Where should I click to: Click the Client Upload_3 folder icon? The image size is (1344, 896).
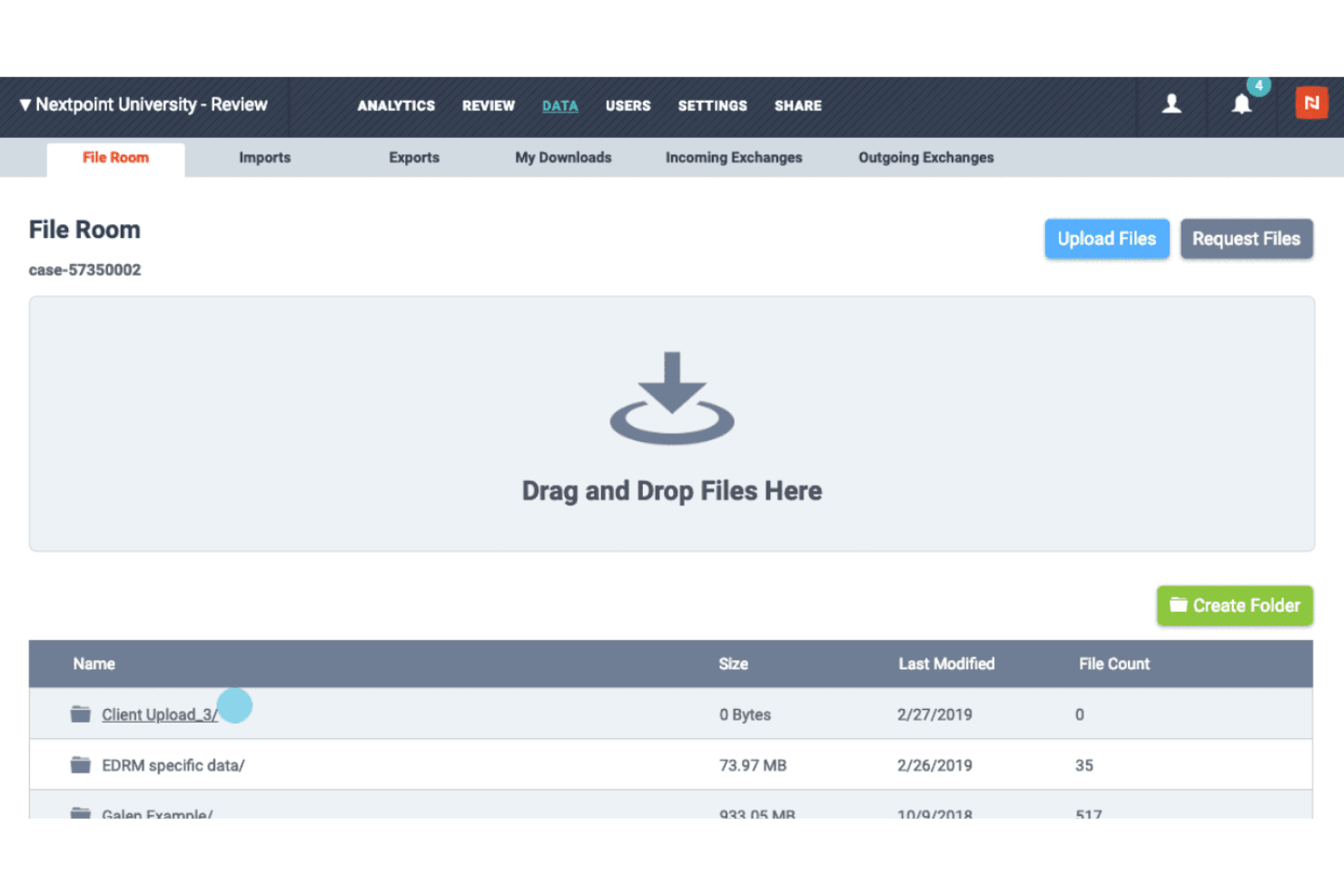pos(81,714)
